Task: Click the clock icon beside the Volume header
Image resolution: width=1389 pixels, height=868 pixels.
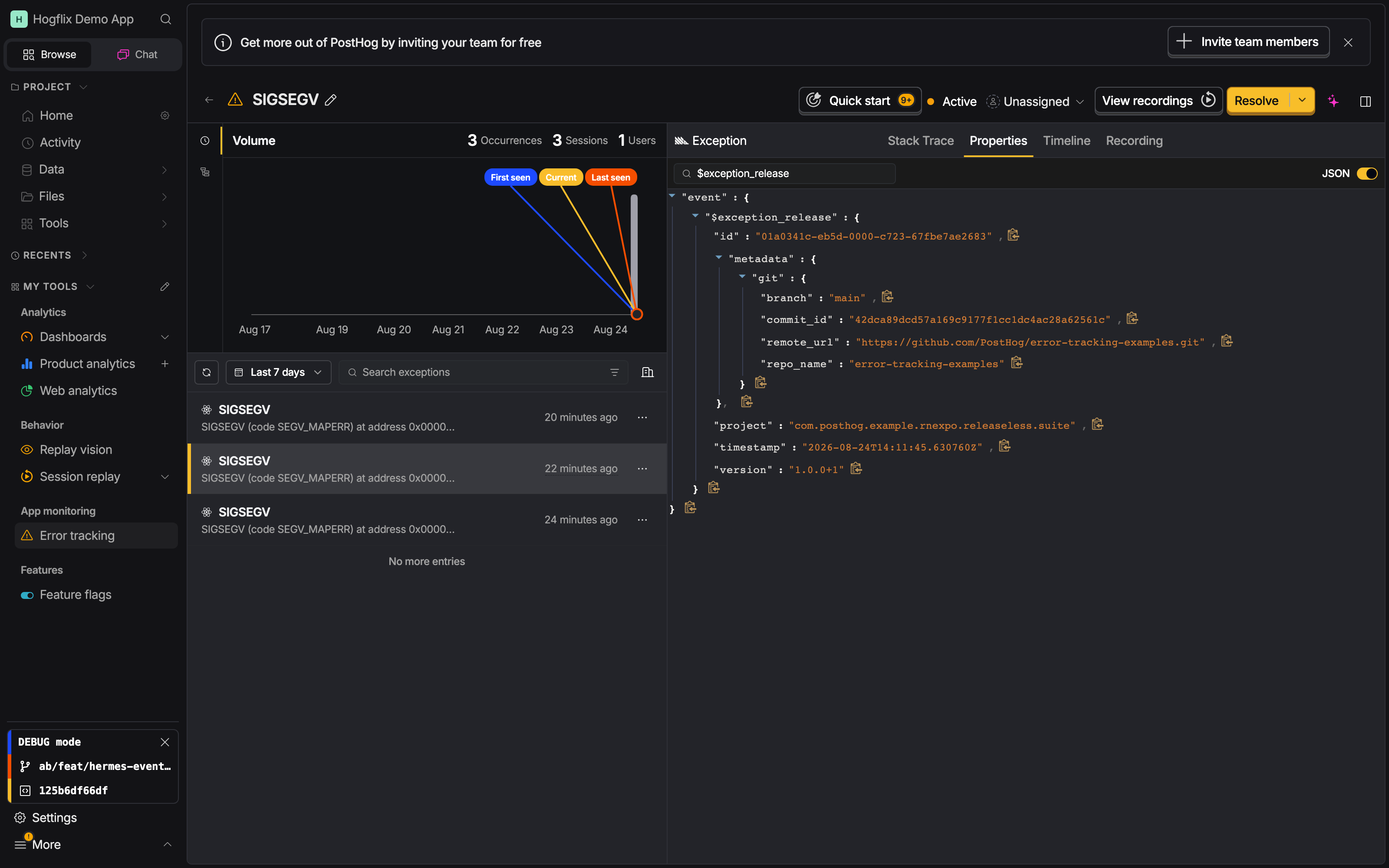Action: pyautogui.click(x=205, y=141)
